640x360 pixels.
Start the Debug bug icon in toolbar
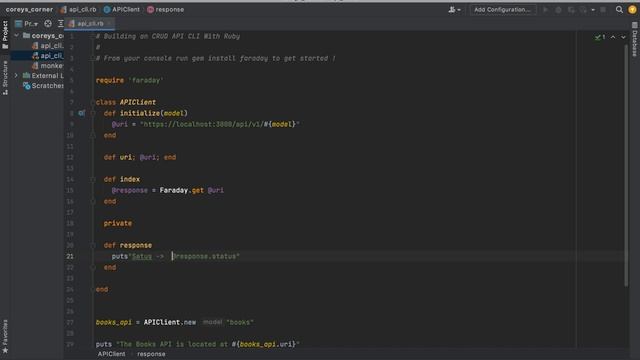tap(558, 9)
